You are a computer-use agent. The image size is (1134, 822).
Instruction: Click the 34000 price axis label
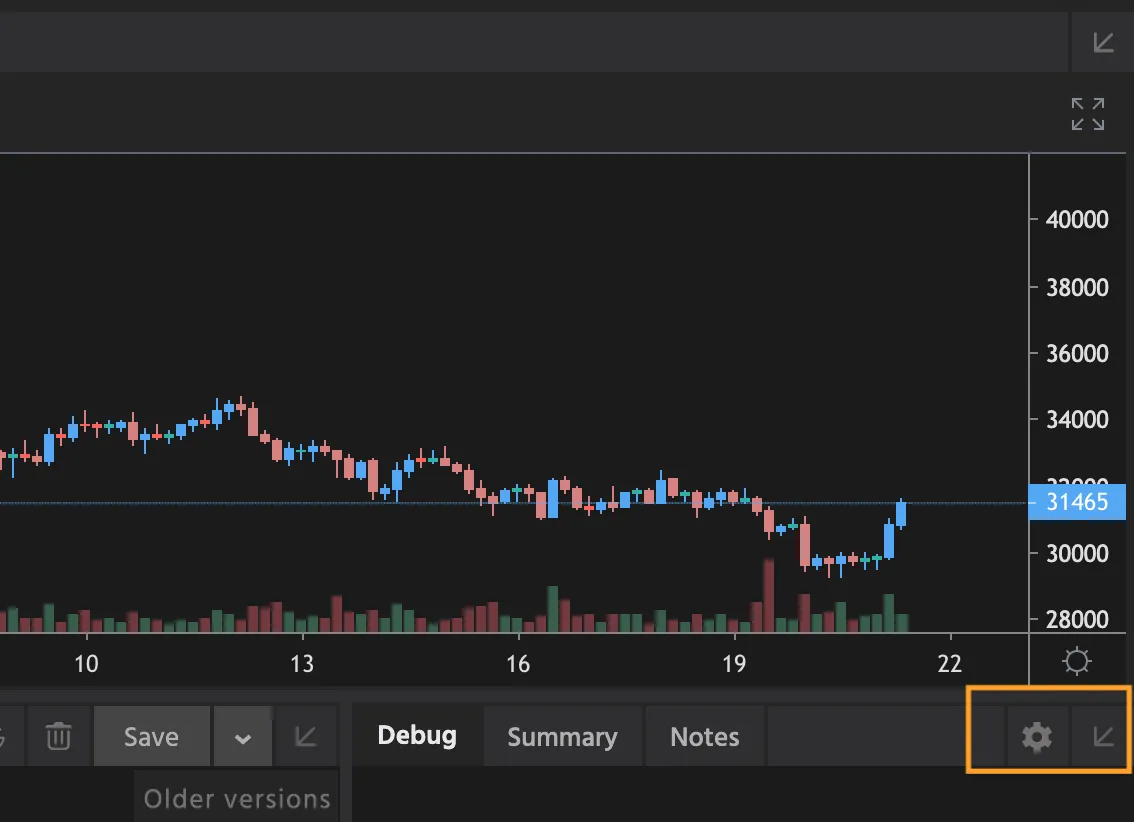point(1077,419)
